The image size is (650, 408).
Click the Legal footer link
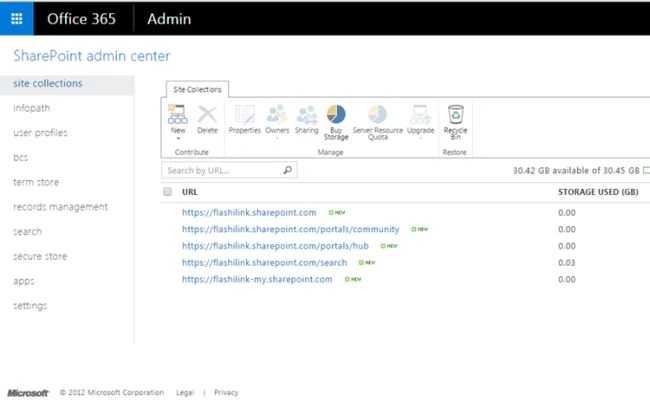185,393
